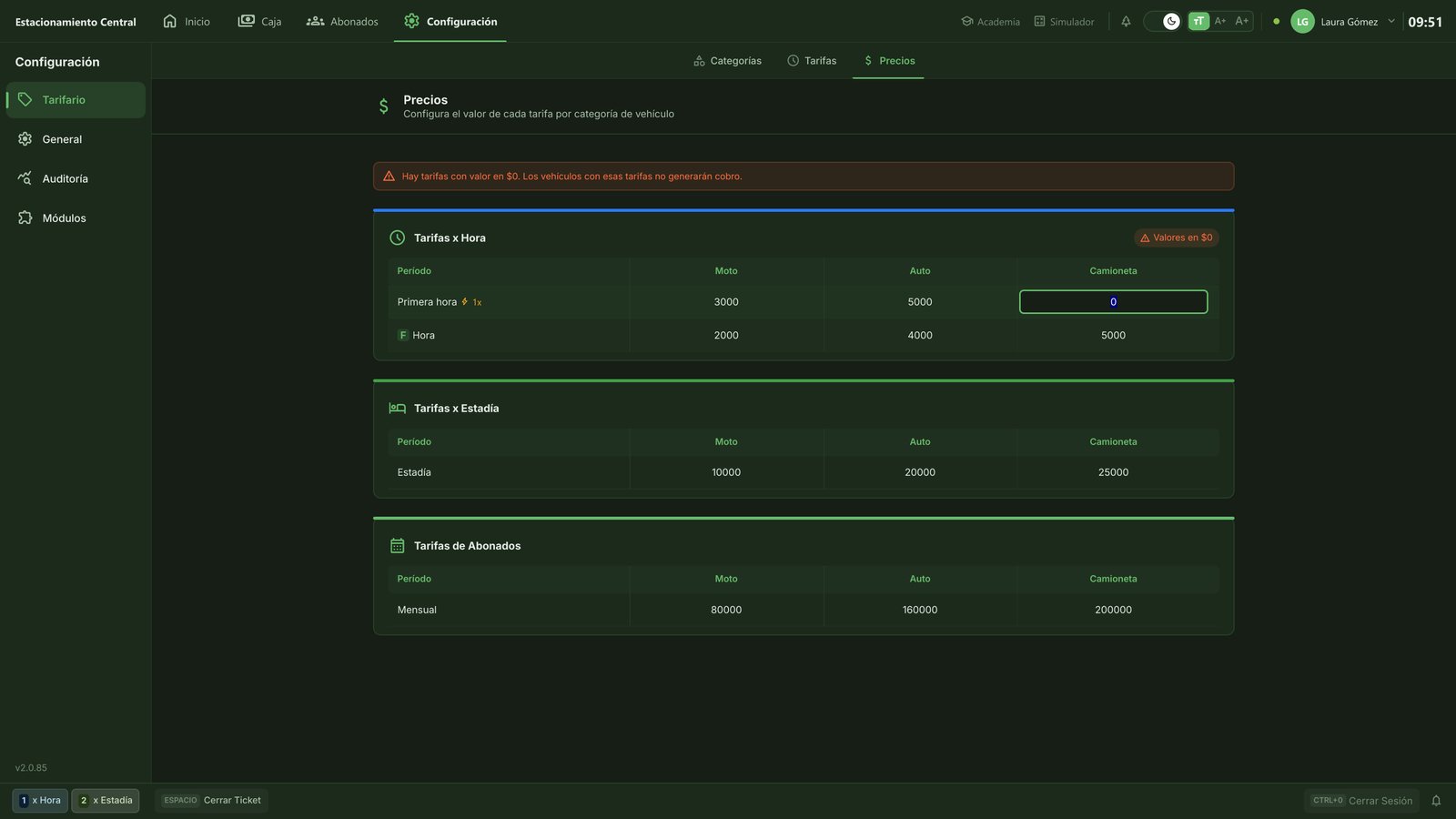This screenshot has height=819, width=1456.
Task: Click the lightning bolt icon beside Primera hora
Action: pos(464,302)
